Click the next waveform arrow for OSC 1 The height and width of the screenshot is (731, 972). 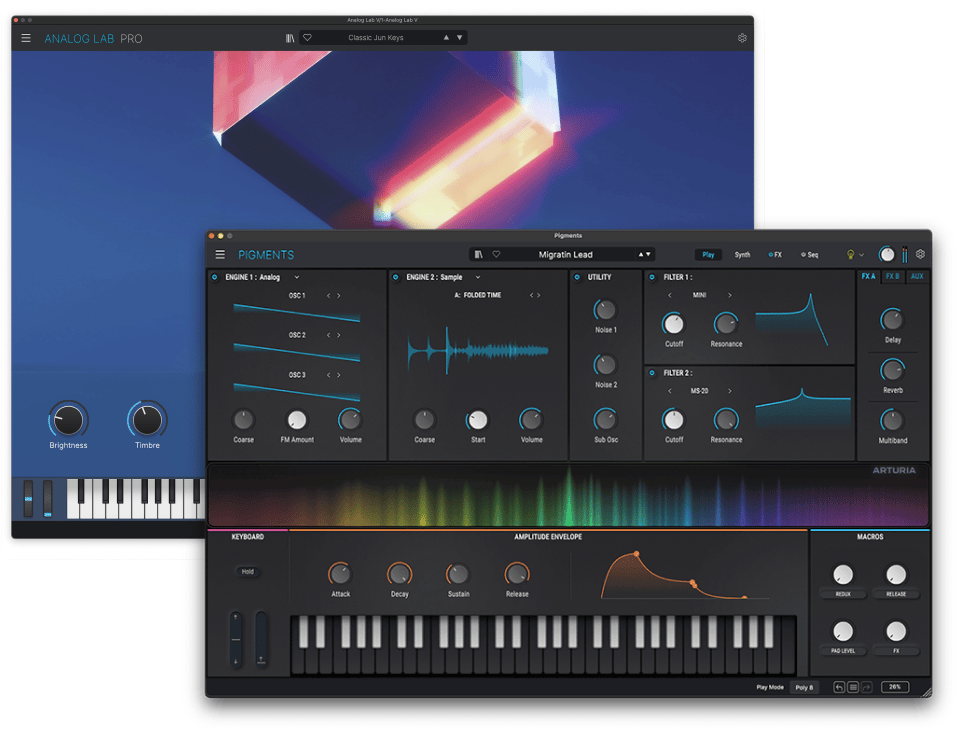(x=338, y=296)
